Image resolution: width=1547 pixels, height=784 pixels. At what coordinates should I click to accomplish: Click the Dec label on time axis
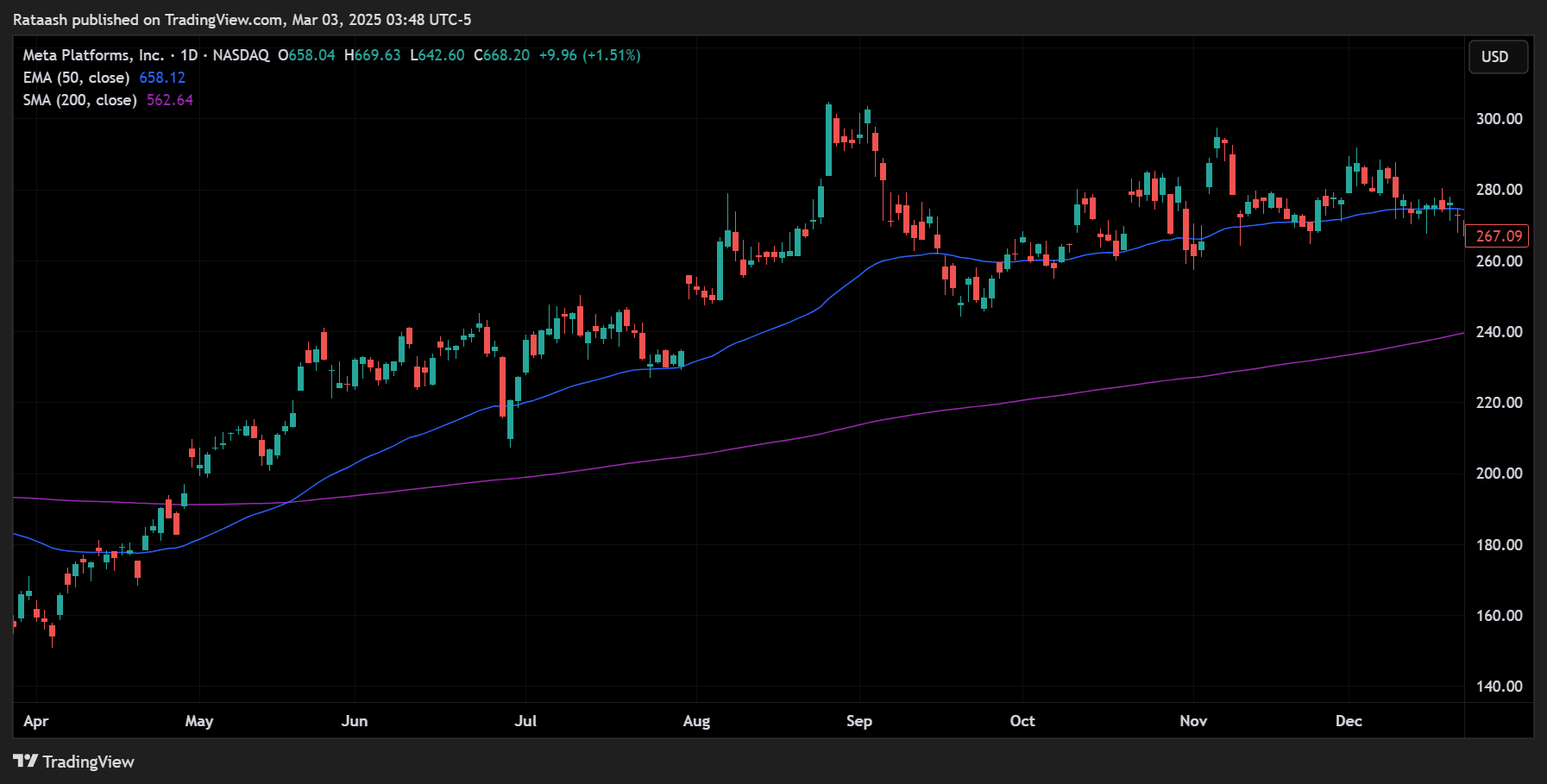pos(1349,721)
